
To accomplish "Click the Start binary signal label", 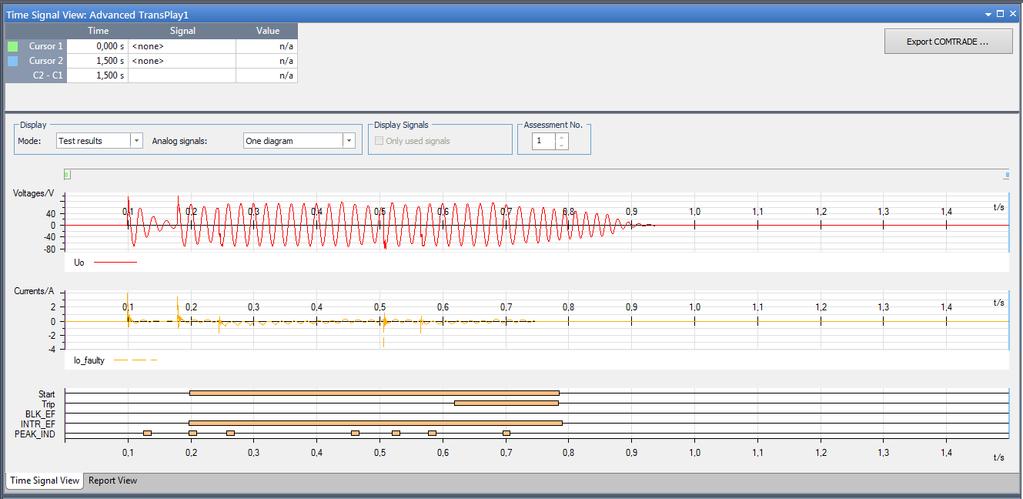I will [x=47, y=394].
